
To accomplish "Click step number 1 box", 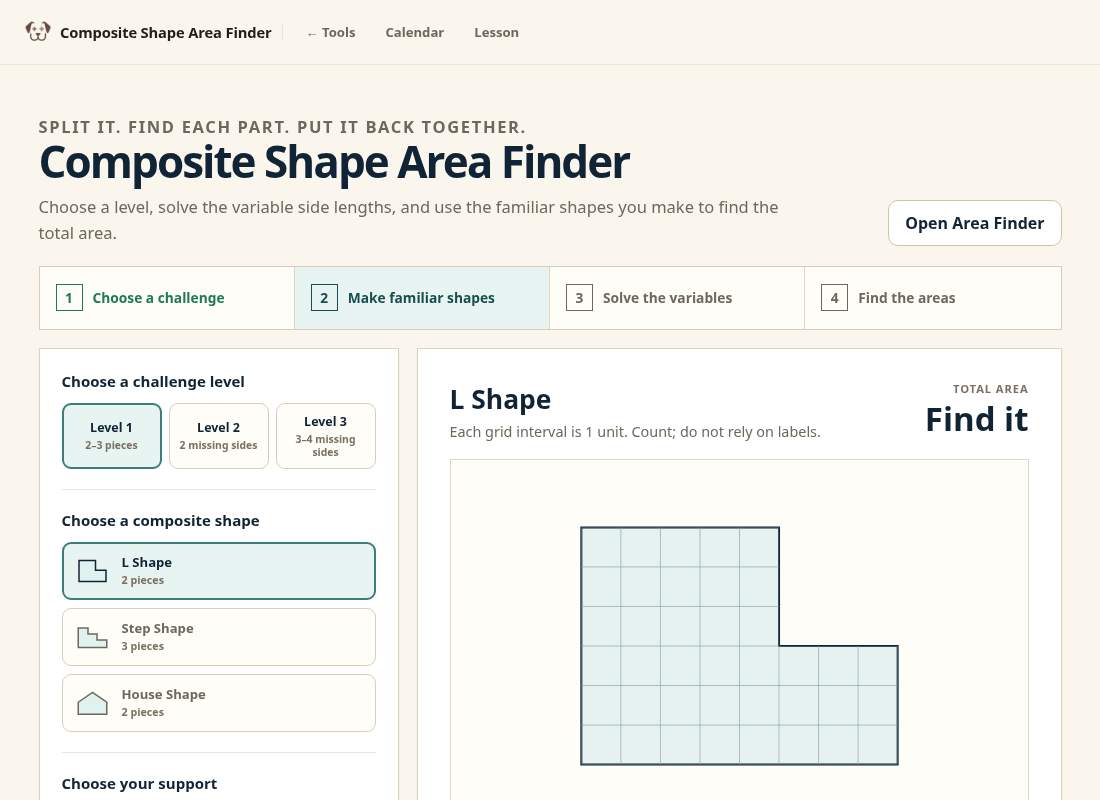I will click(69, 298).
